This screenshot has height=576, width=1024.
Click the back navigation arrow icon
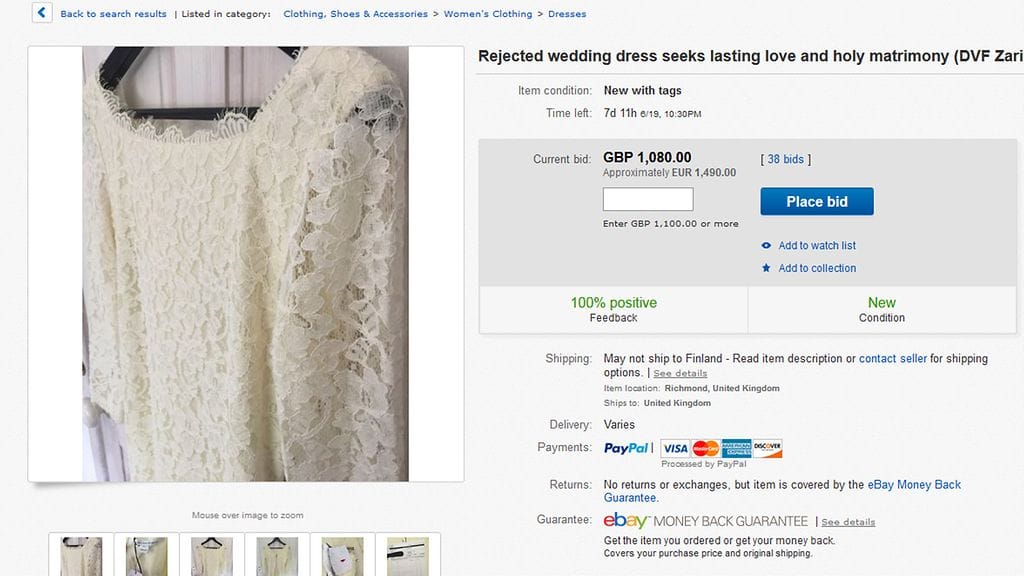(x=41, y=13)
